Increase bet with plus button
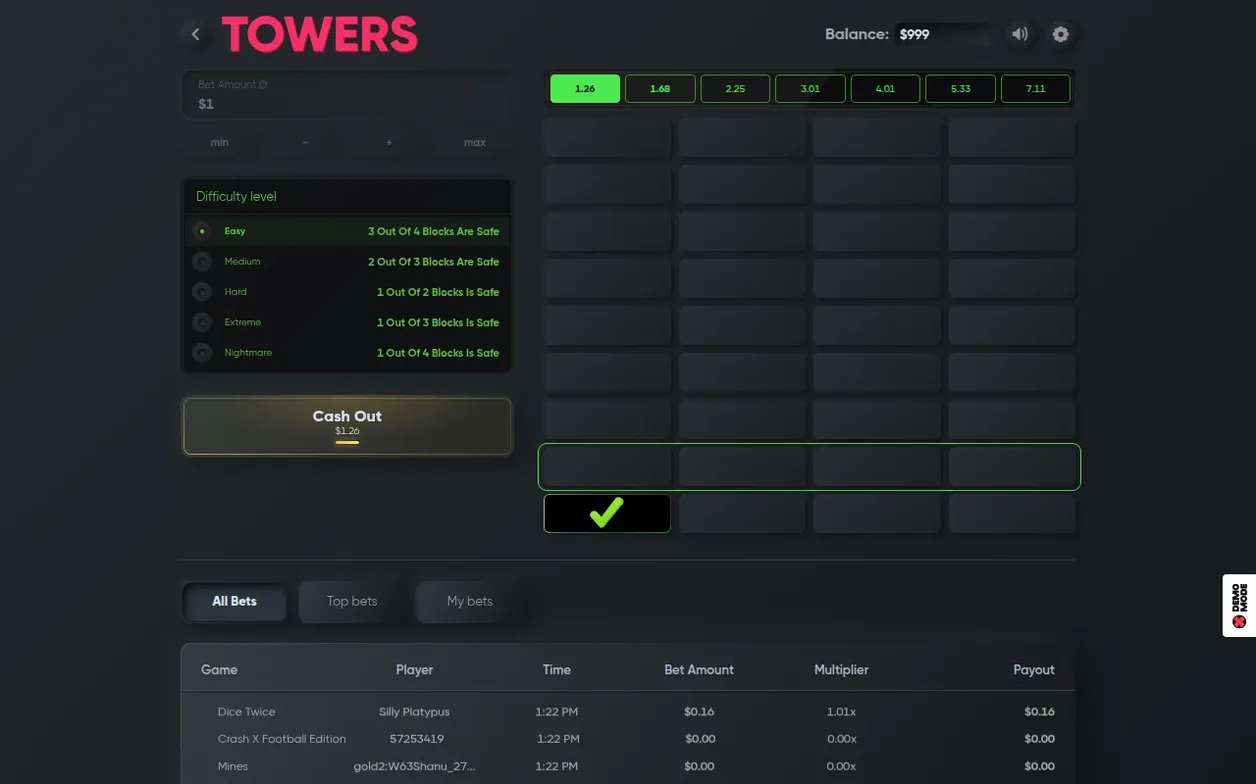This screenshot has width=1256, height=784. [x=389, y=143]
